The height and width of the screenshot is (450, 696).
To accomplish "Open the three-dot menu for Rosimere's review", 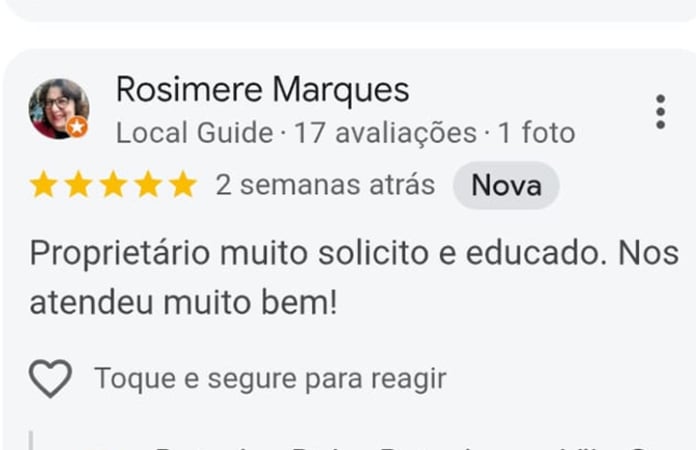I will pos(660,112).
